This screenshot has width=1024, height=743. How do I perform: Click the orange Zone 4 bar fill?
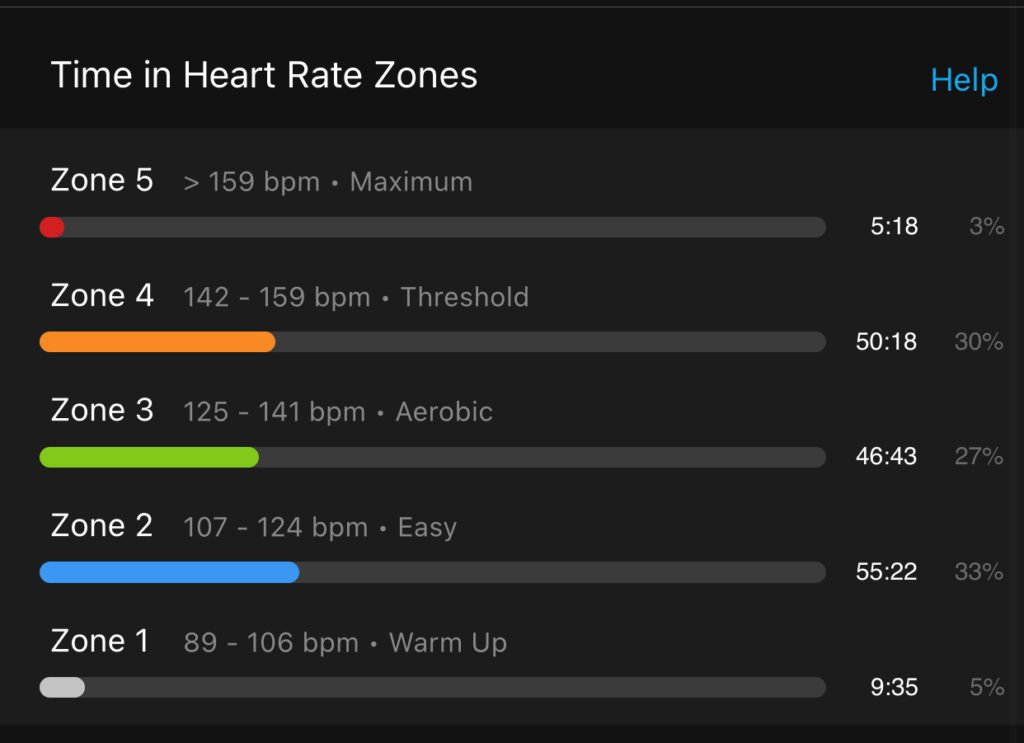157,342
